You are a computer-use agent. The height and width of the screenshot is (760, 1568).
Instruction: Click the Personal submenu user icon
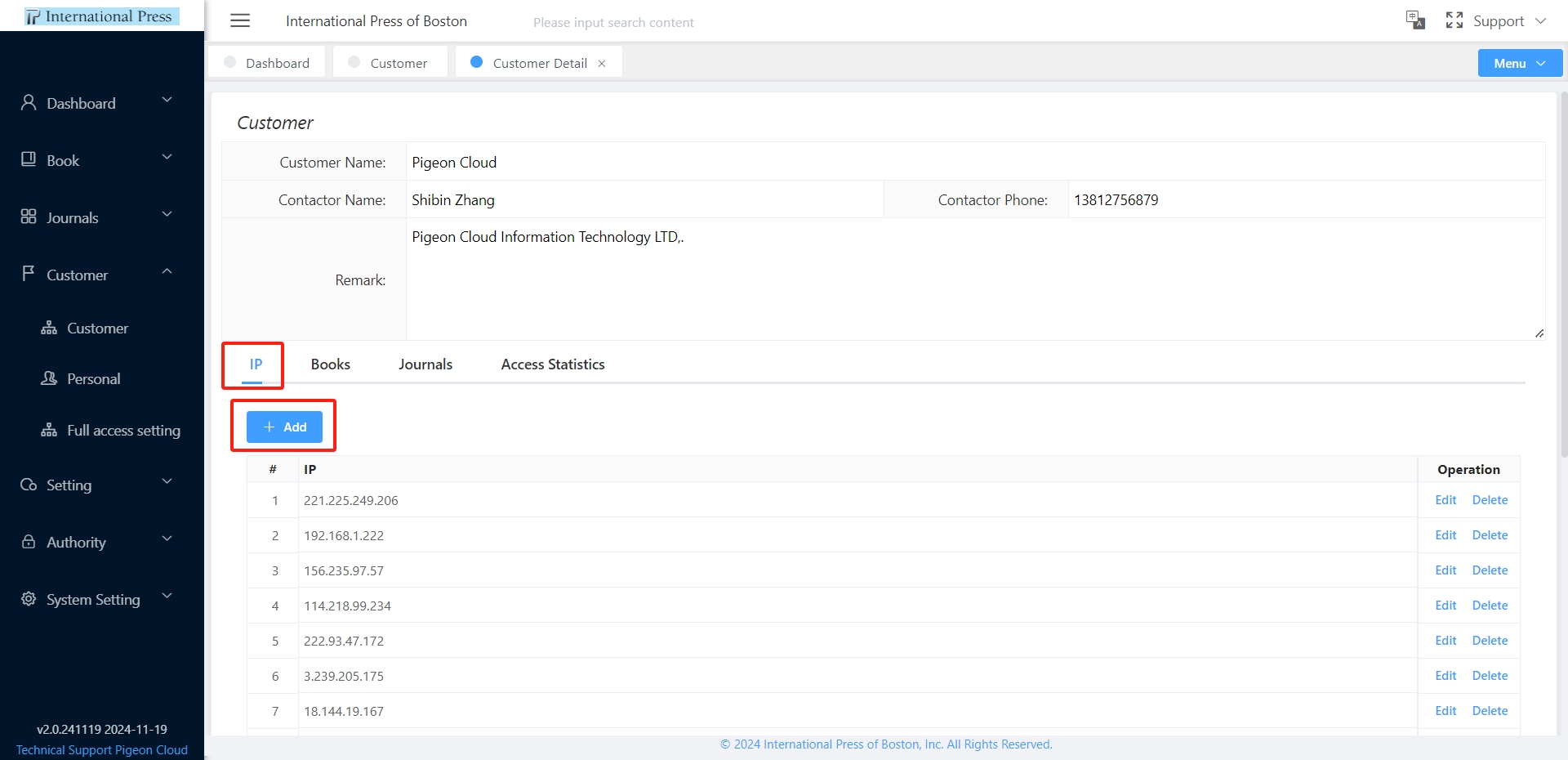49,378
